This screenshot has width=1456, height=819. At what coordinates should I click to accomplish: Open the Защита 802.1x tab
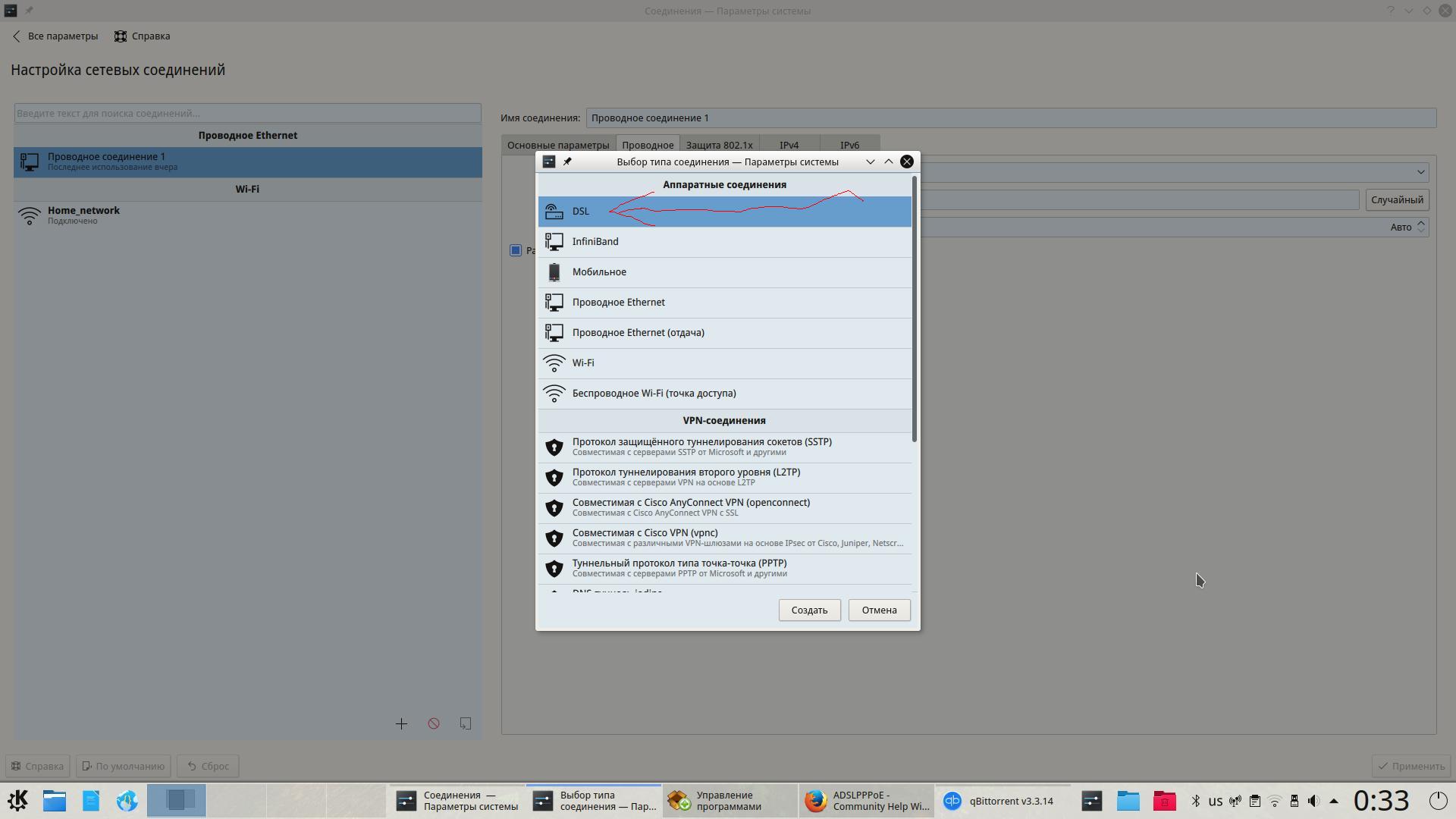(x=719, y=145)
